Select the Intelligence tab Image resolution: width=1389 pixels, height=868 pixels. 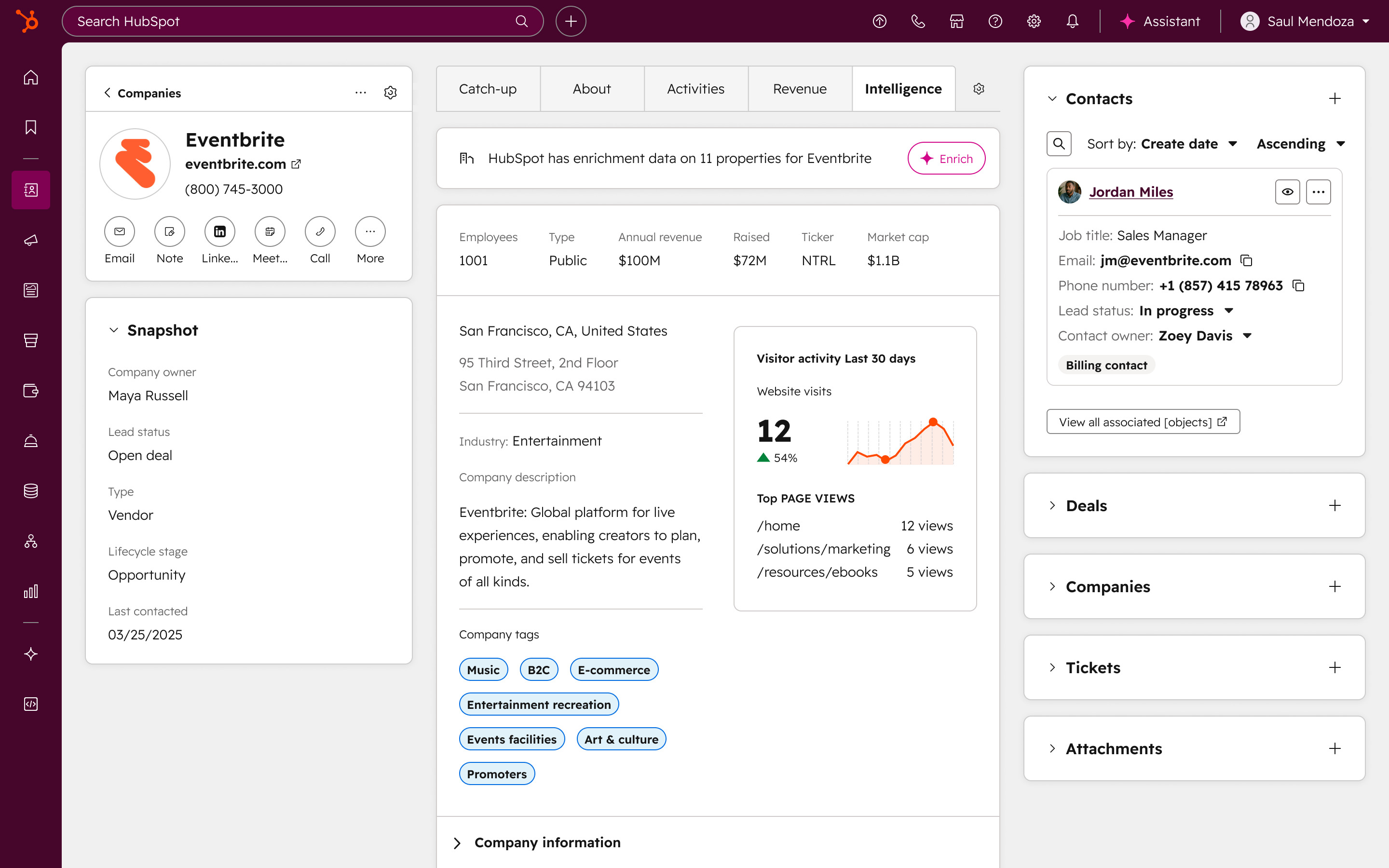click(903, 88)
